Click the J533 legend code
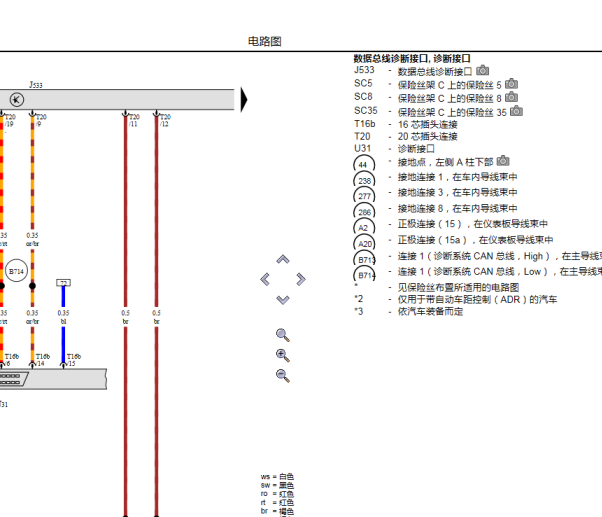This screenshot has height=517, width=602. tap(364, 70)
